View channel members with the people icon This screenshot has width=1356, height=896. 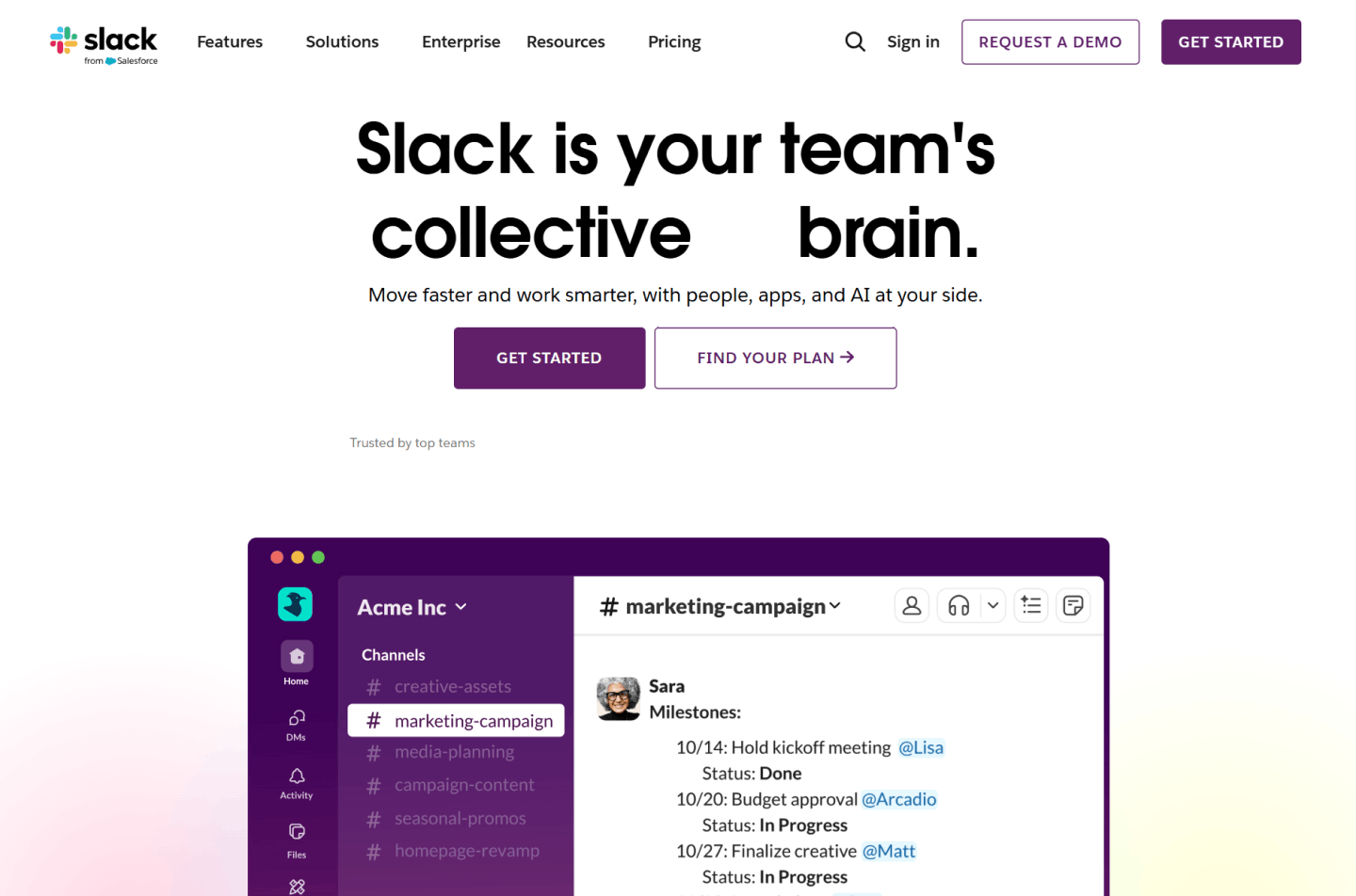(911, 605)
